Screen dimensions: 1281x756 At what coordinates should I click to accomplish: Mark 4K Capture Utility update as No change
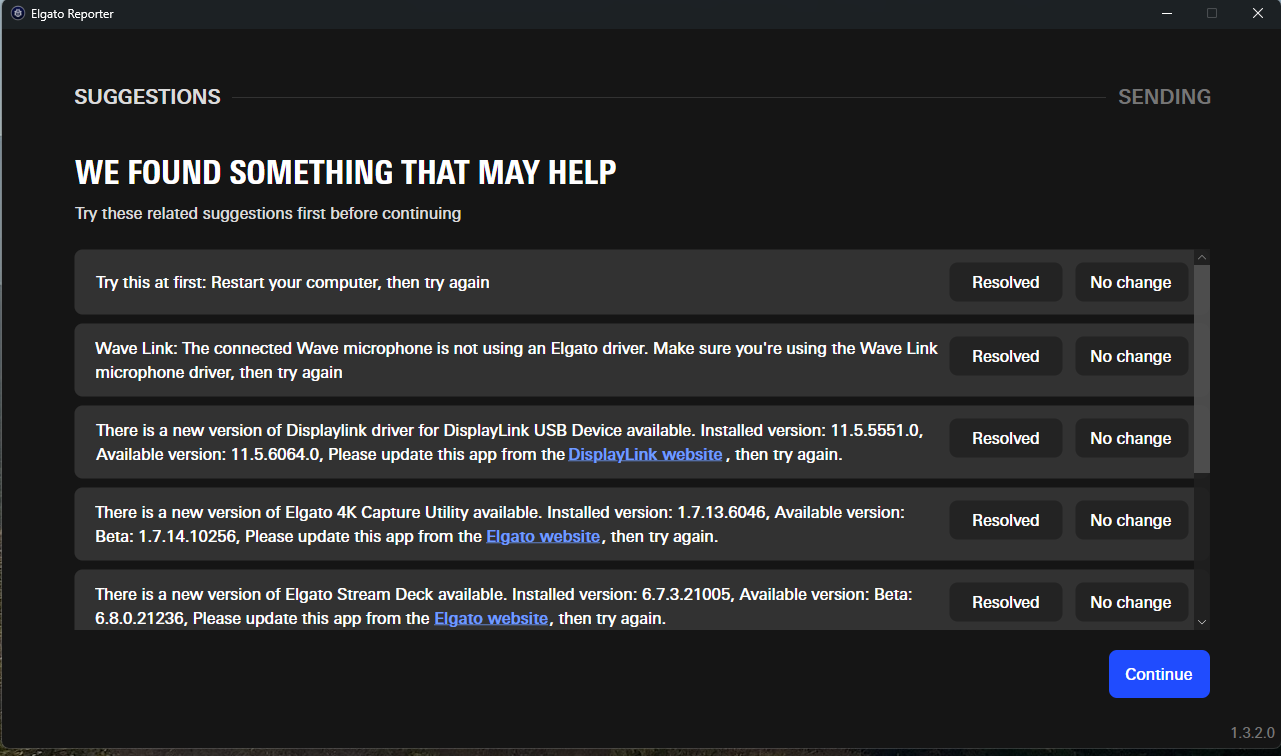point(1131,520)
